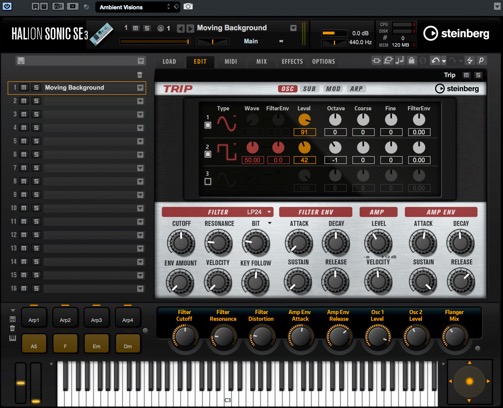Adjust the Filter CUTOFF knob
The height and width of the screenshot is (408, 503).
point(181,242)
